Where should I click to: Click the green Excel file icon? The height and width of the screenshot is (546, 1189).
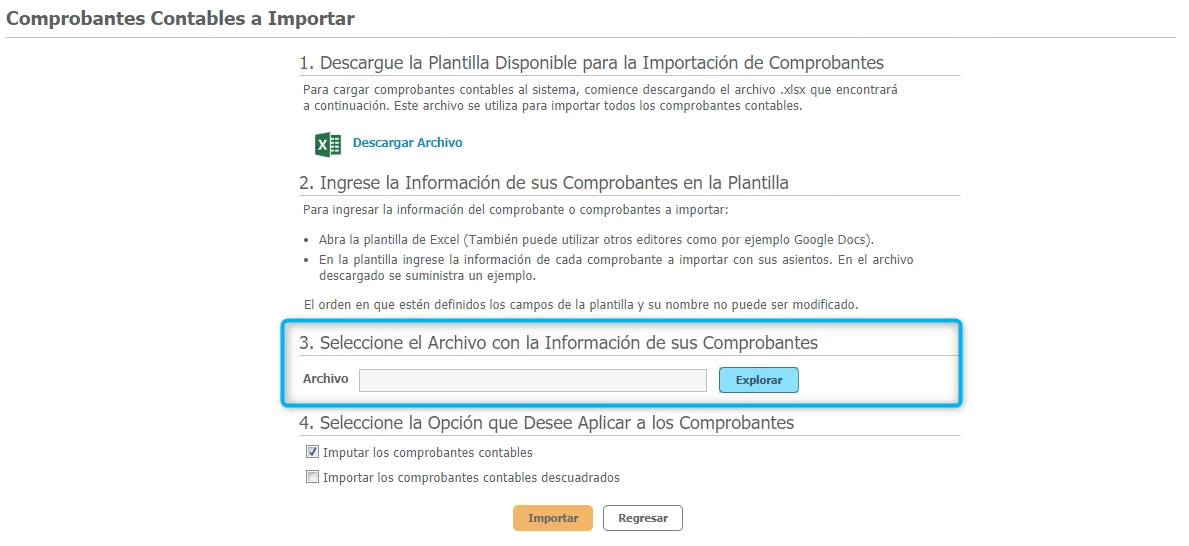328,144
